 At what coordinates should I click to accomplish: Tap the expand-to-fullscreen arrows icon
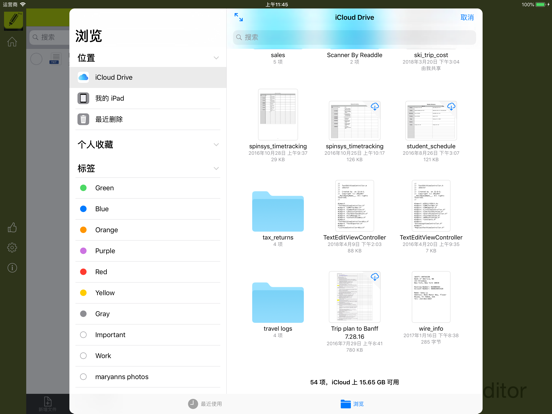238,17
